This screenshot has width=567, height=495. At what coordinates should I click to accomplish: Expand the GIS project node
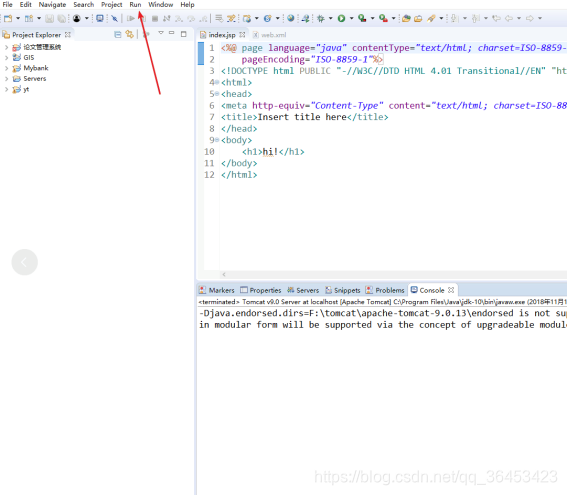(x=6, y=57)
